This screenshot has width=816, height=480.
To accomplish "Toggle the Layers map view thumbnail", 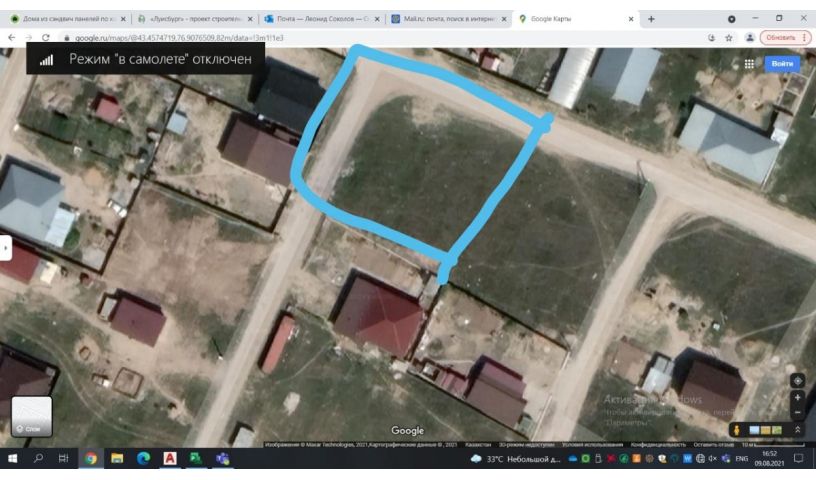I will tap(31, 416).
